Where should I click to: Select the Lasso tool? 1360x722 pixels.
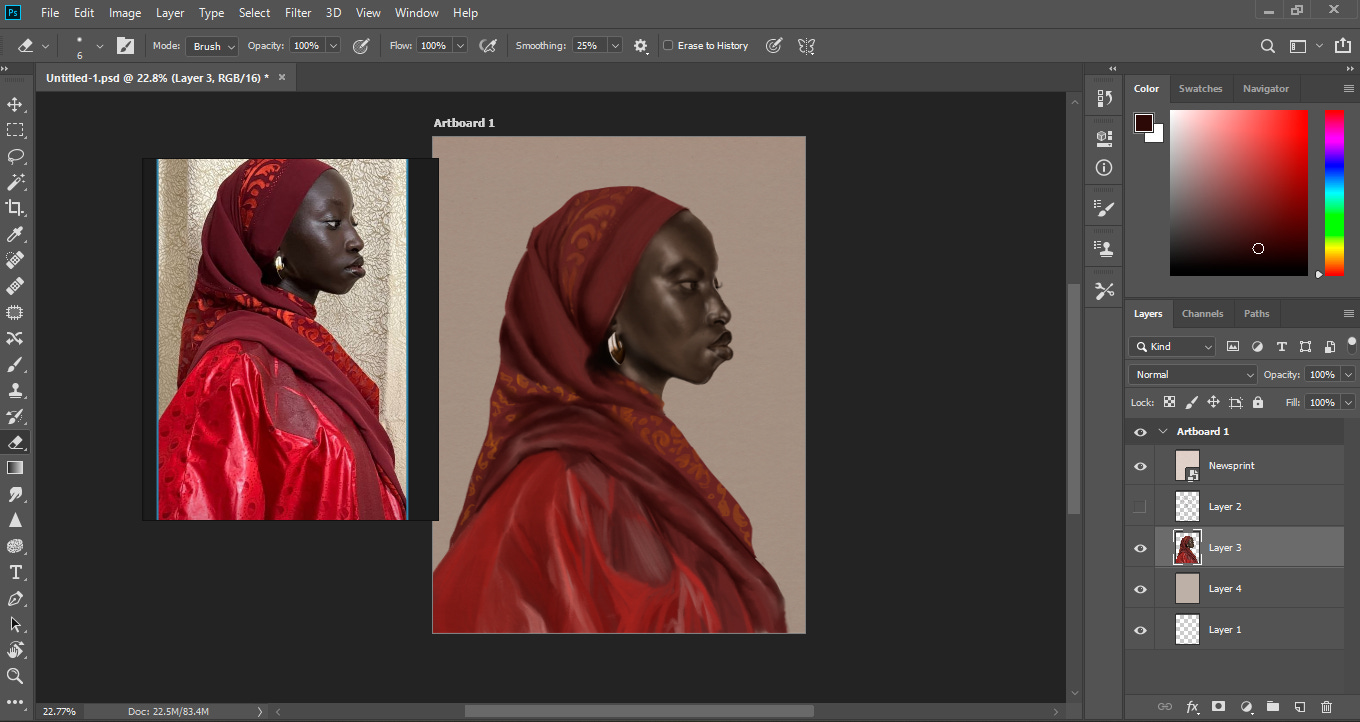click(x=15, y=156)
